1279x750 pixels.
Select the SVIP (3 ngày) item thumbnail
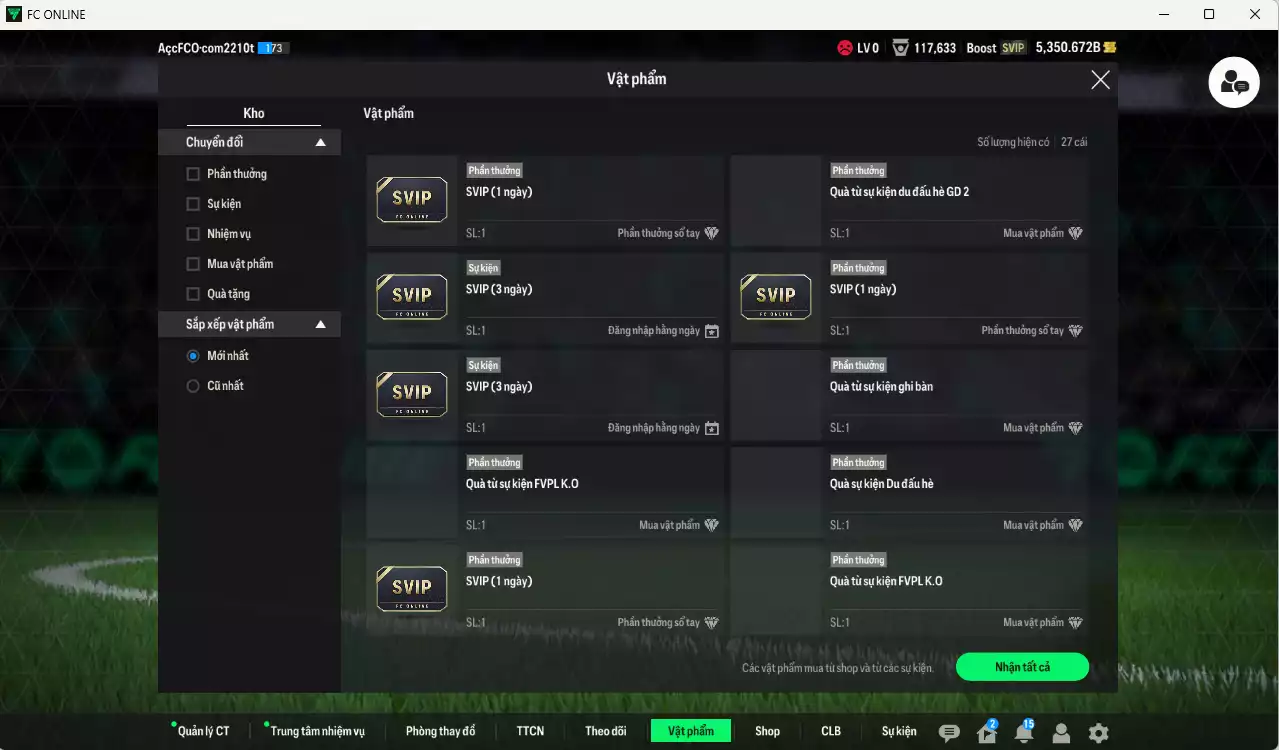tap(411, 297)
